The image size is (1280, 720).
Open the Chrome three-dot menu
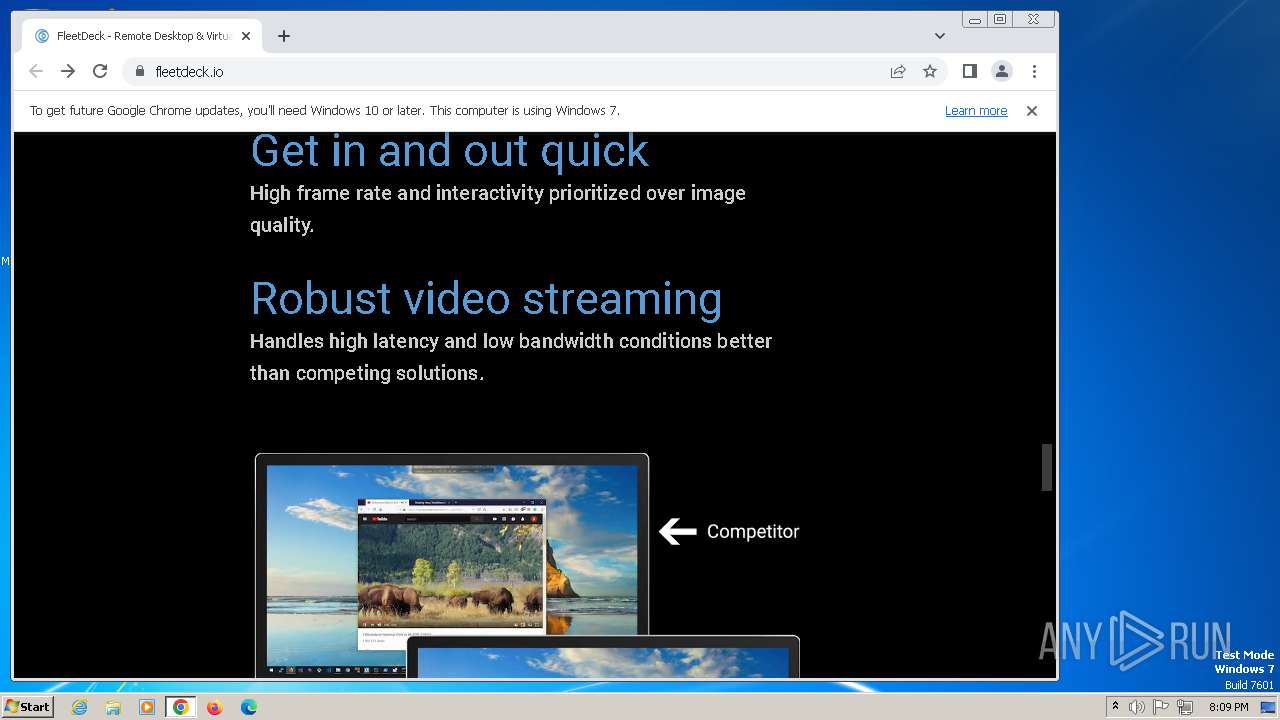click(x=1034, y=71)
